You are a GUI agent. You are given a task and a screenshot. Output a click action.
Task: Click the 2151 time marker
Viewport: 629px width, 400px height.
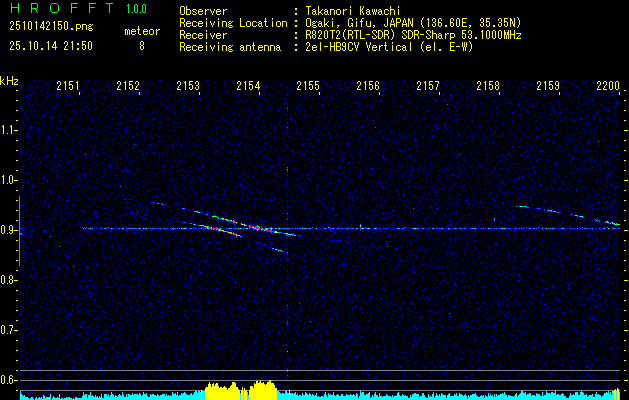[x=68, y=86]
